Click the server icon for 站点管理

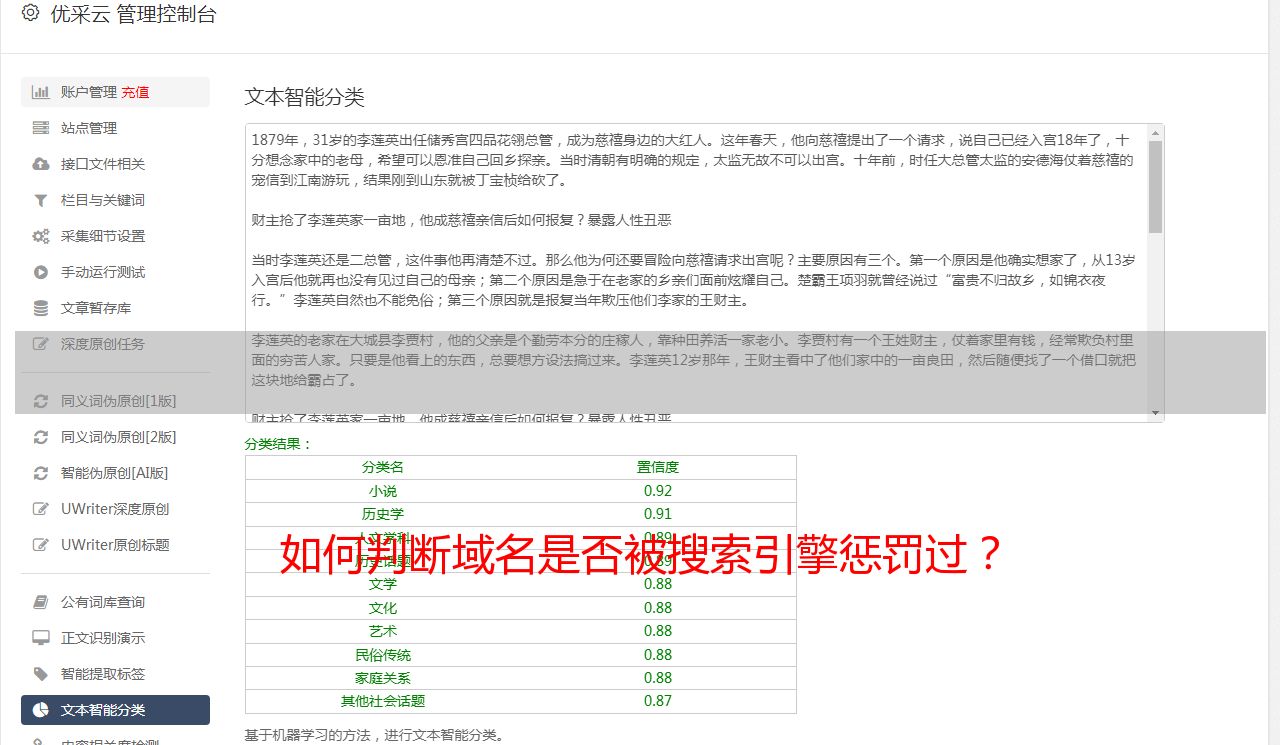point(41,128)
